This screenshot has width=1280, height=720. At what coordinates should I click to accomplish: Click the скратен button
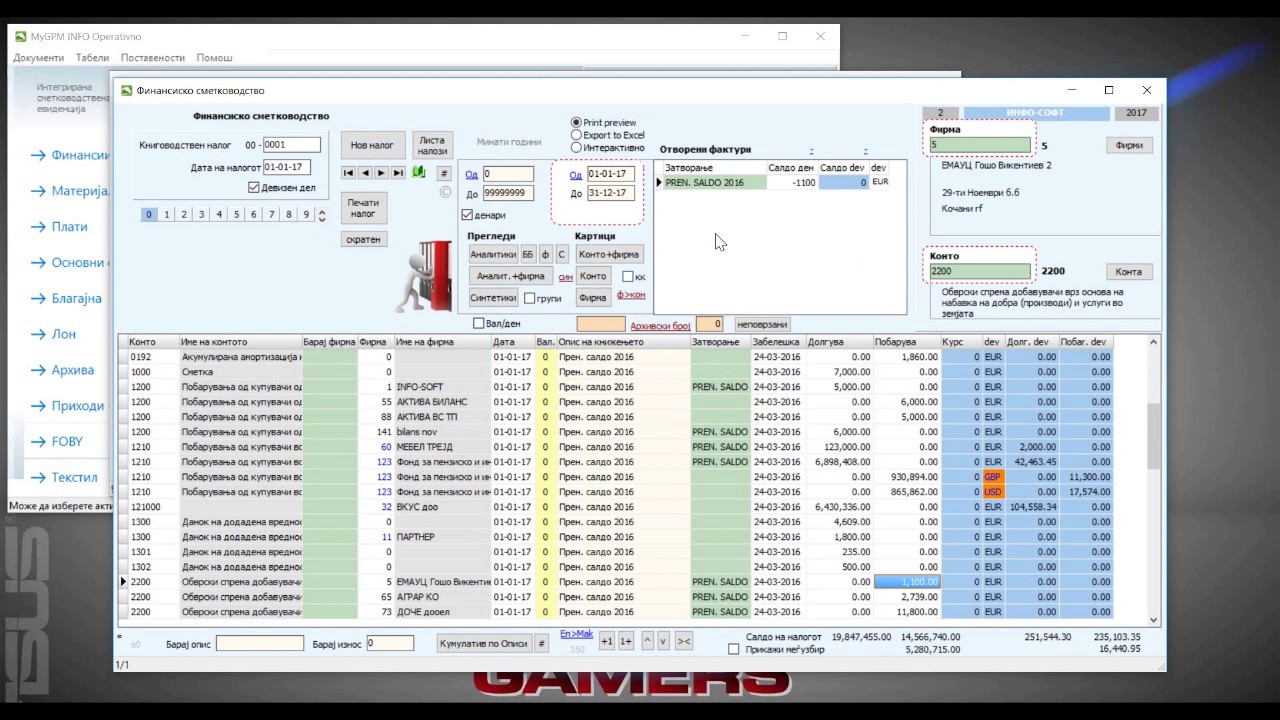363,240
